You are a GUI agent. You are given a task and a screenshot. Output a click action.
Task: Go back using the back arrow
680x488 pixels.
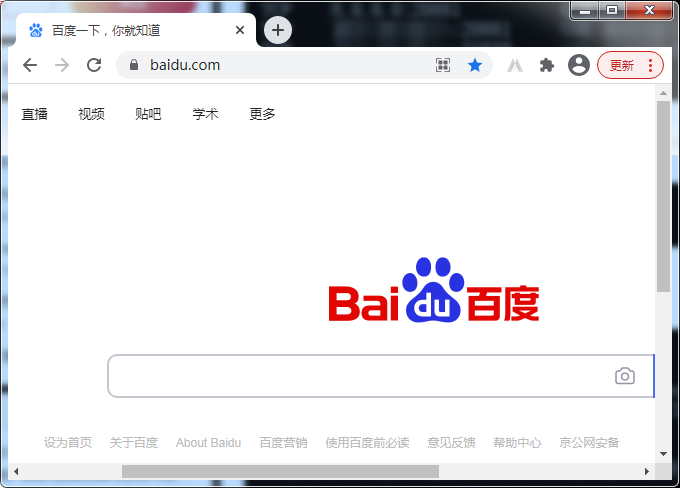(x=30, y=65)
